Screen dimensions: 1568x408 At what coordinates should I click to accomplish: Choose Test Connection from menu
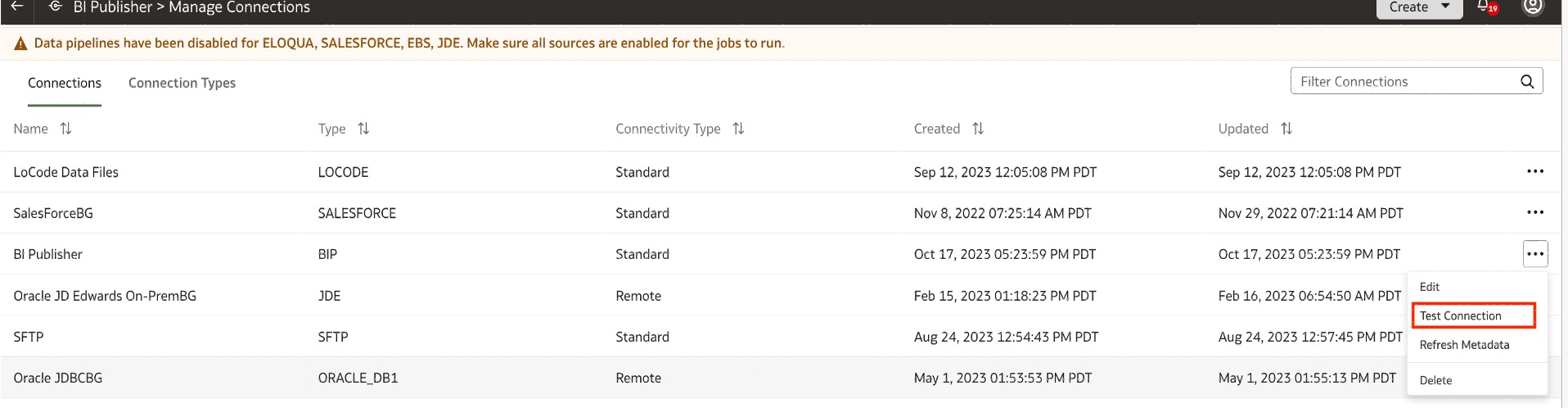[x=1461, y=315]
